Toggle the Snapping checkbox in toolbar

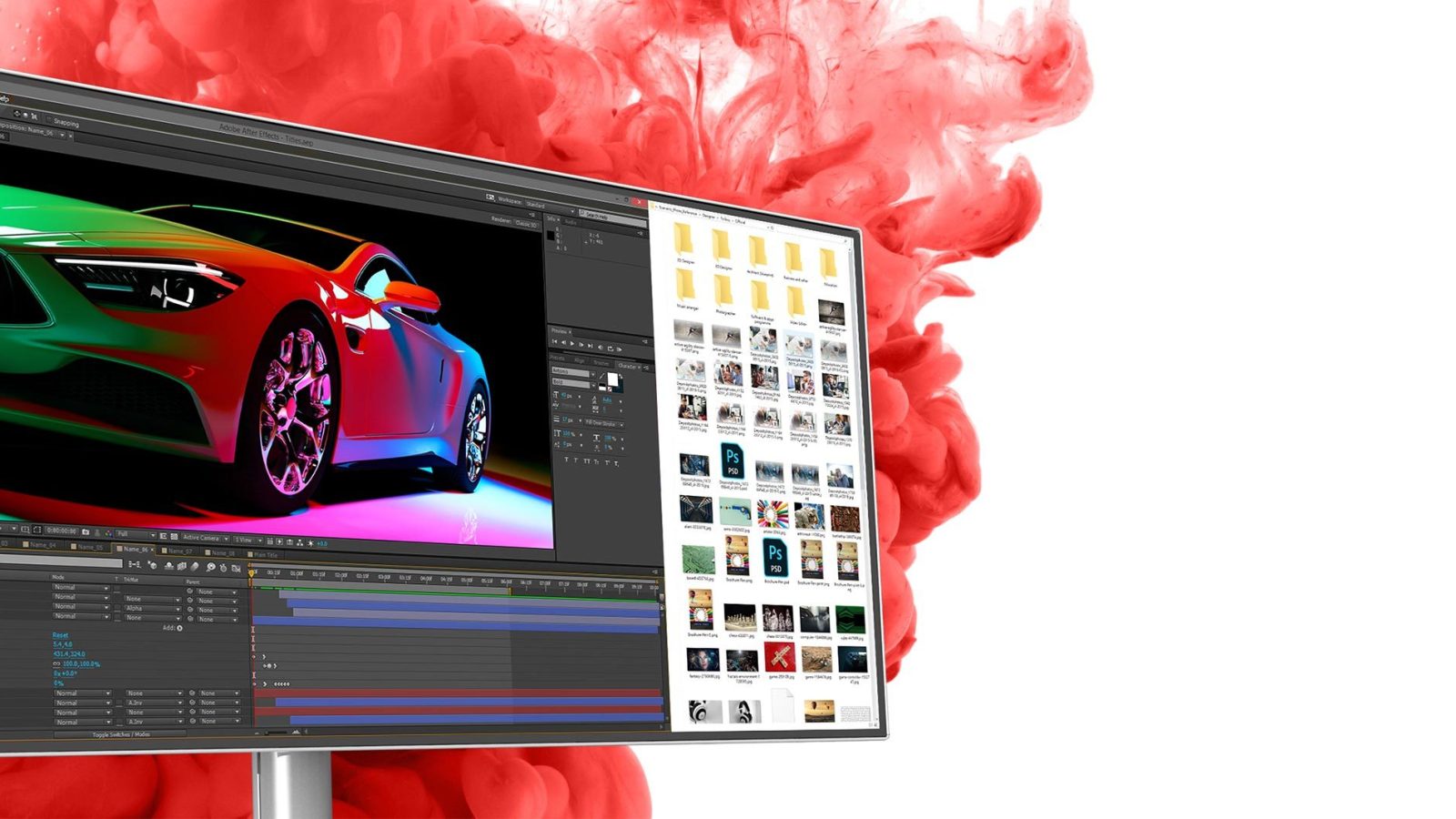click(x=49, y=120)
